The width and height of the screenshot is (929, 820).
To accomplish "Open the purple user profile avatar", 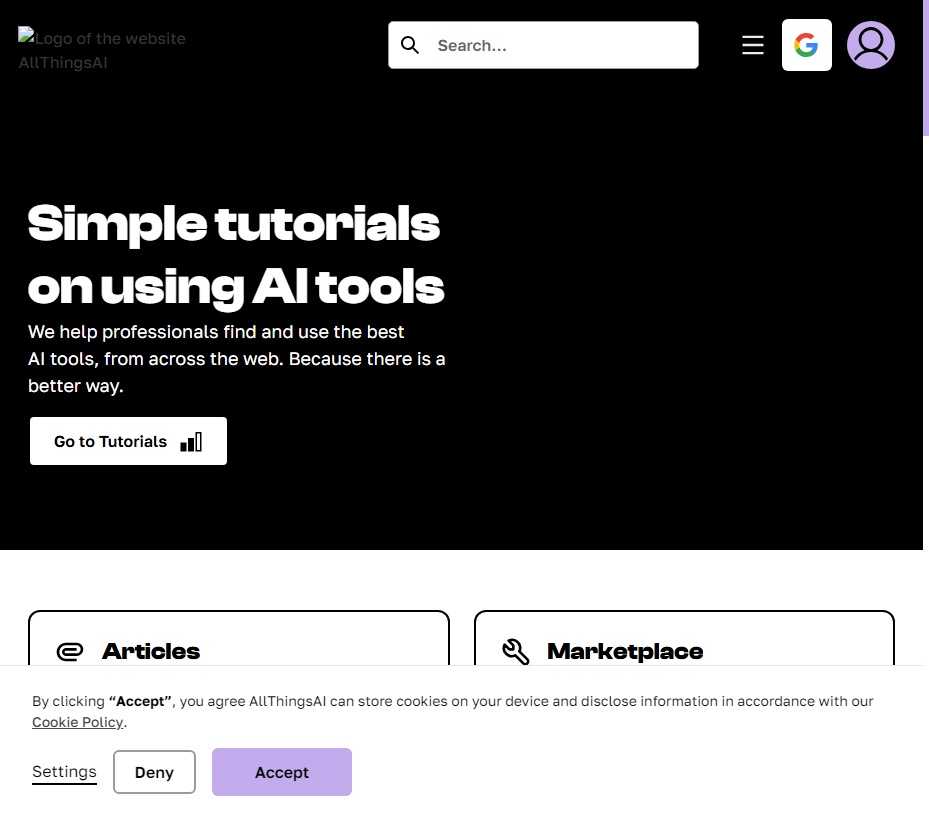I will 870,45.
